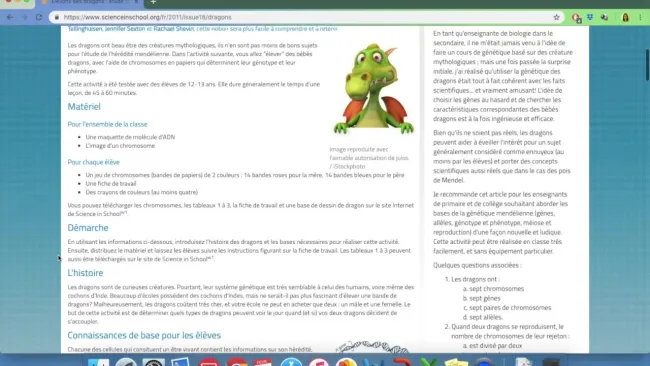Click 'Une maquette de molécule d'ADN' item
Image resolution: width=650 pixels, height=366 pixels.
coord(130,137)
